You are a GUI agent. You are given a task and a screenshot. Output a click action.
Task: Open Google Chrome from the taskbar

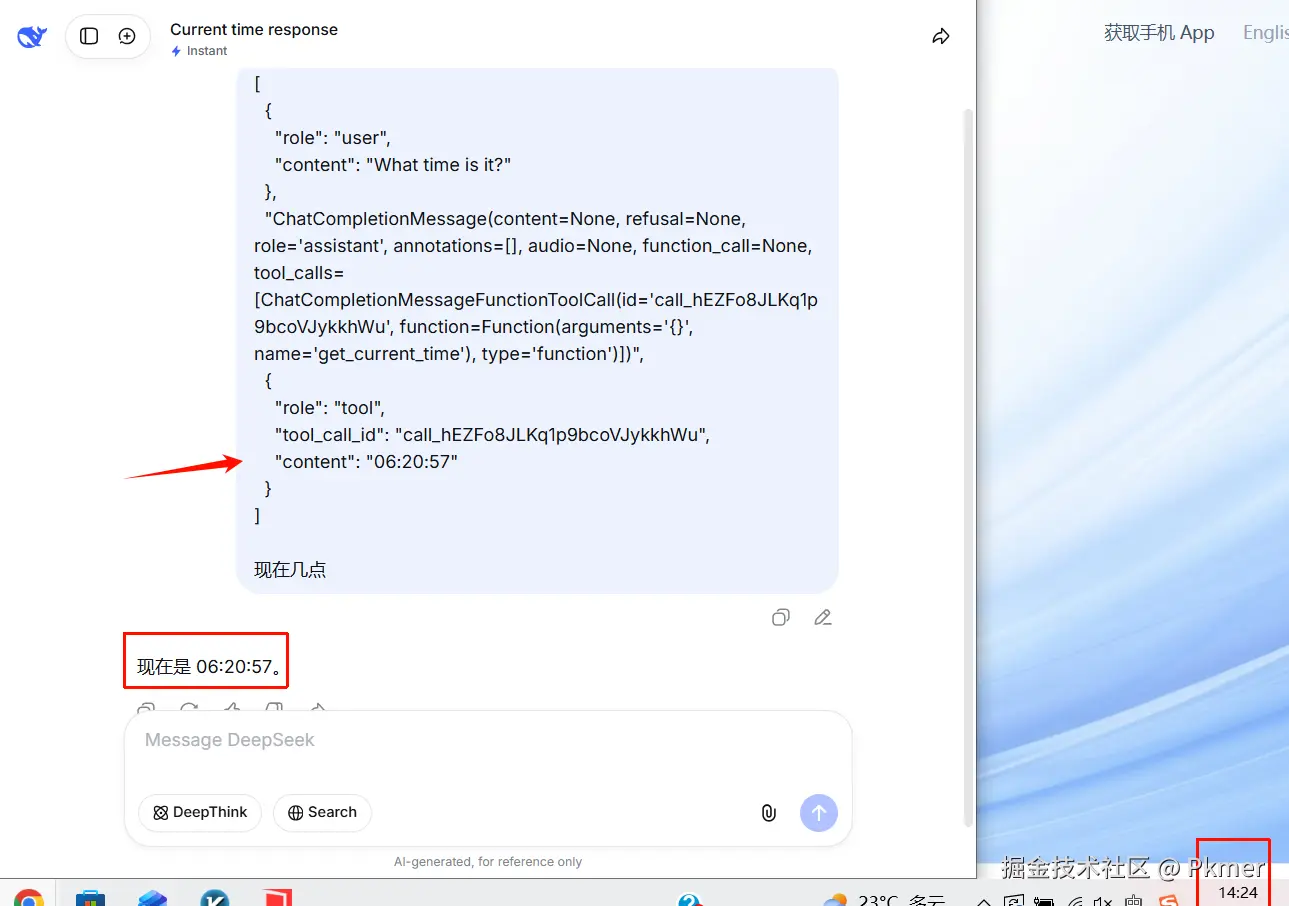click(29, 897)
